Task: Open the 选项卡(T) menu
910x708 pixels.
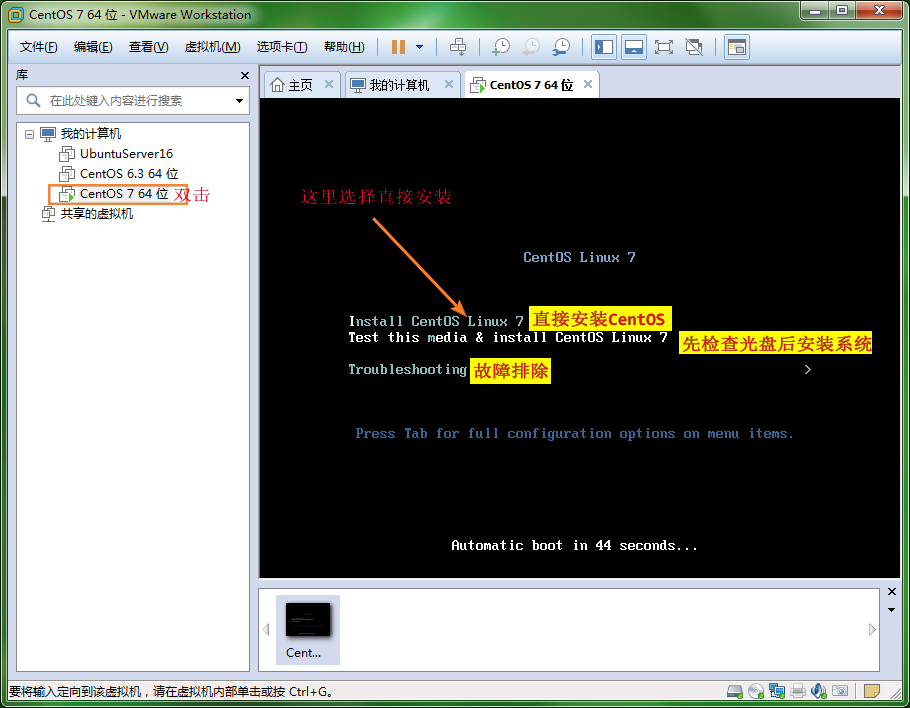Action: click(x=282, y=47)
